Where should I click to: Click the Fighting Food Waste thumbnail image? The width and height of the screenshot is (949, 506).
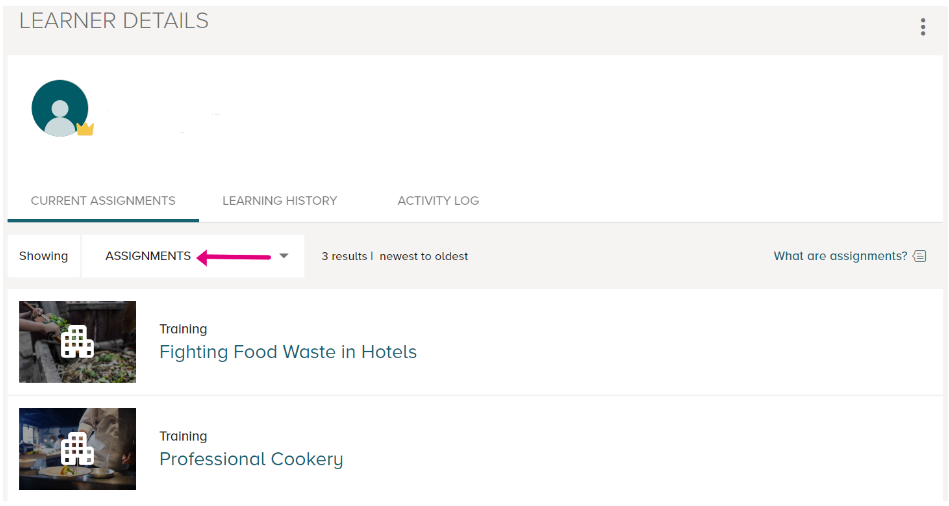coord(77,342)
